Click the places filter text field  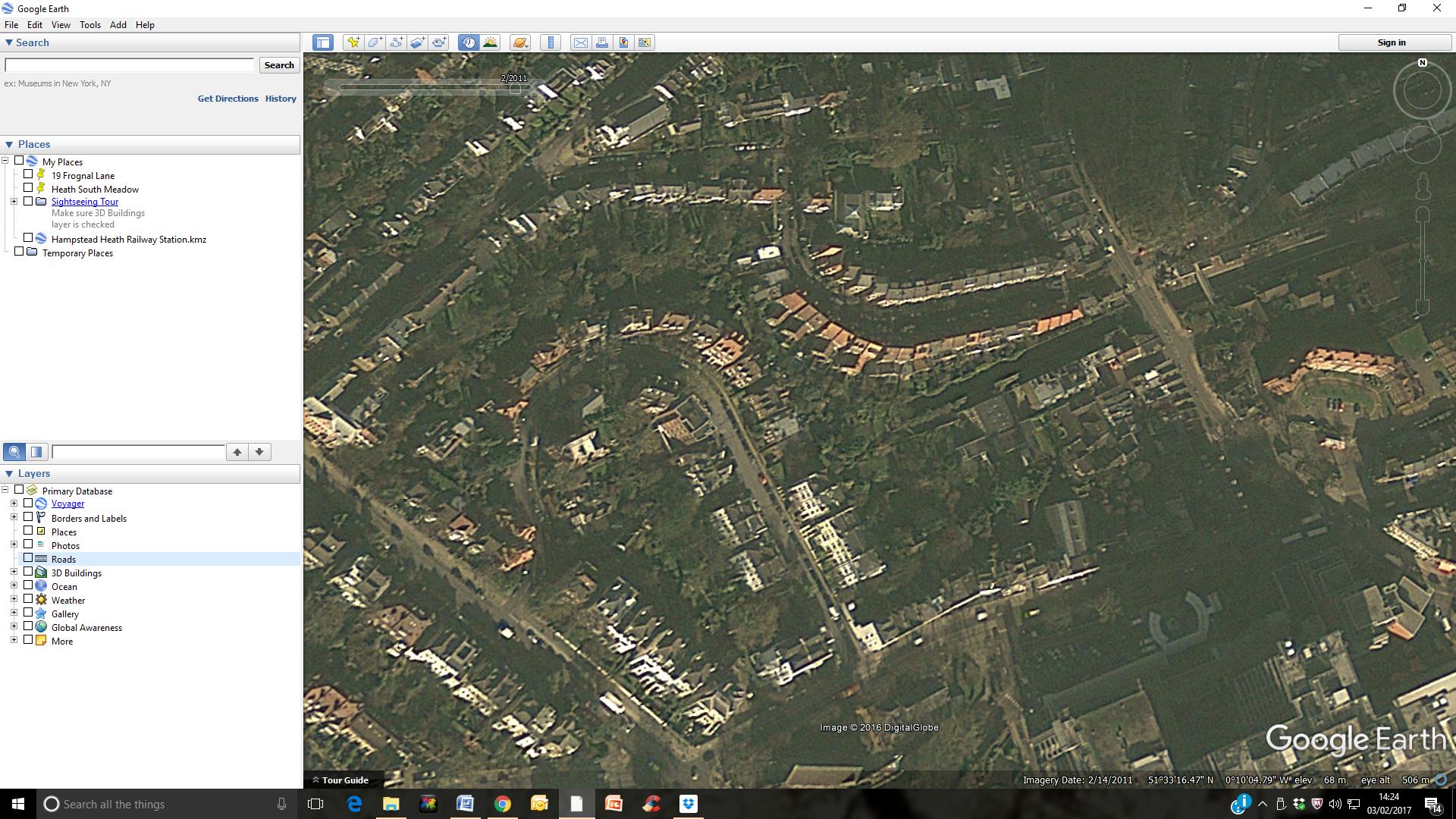pos(138,452)
